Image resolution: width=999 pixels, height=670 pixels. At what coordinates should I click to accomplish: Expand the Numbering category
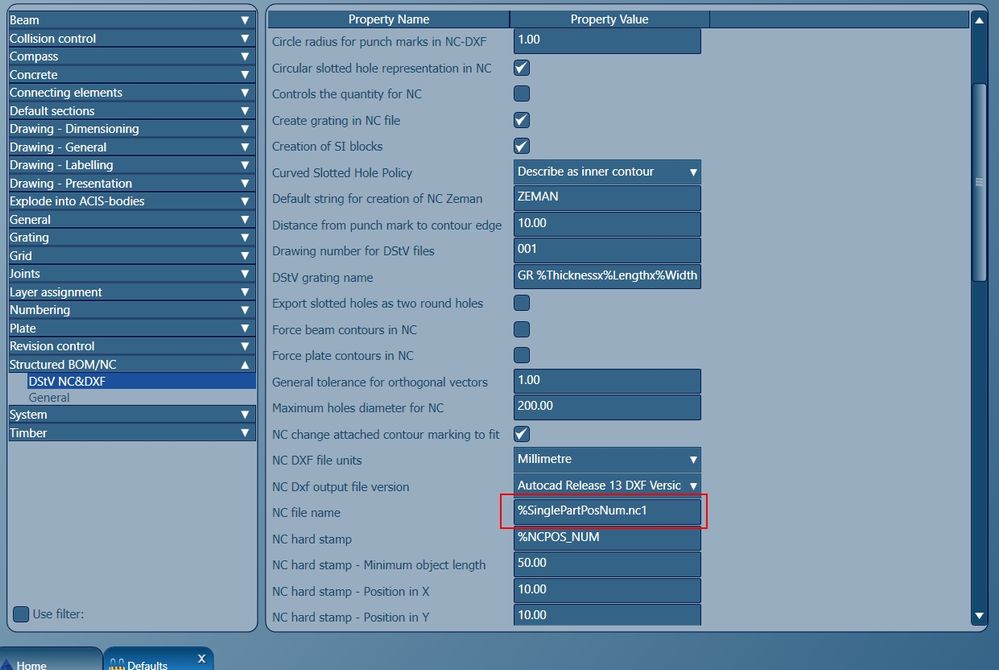point(243,310)
